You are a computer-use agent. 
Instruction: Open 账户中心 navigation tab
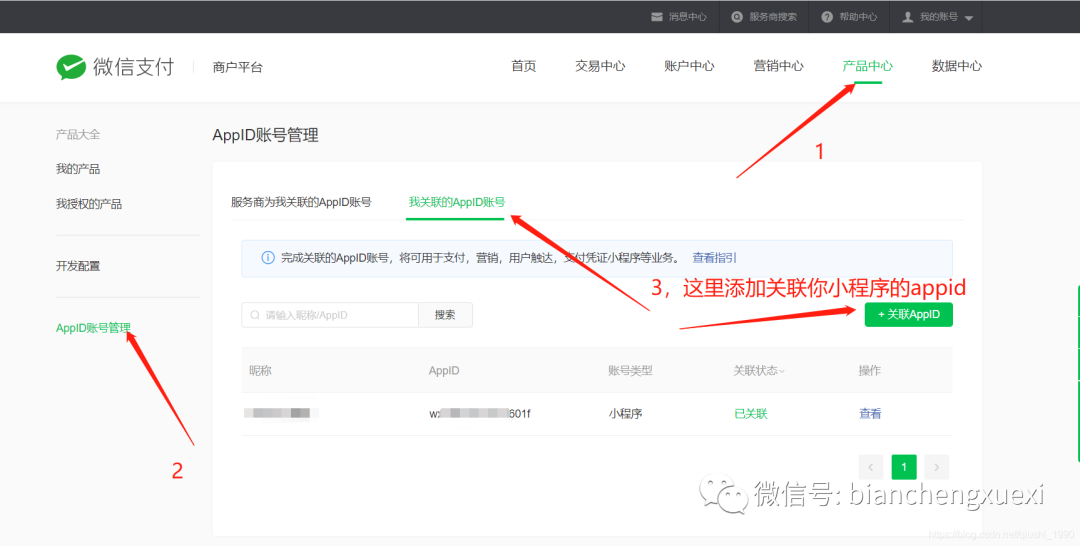point(689,66)
